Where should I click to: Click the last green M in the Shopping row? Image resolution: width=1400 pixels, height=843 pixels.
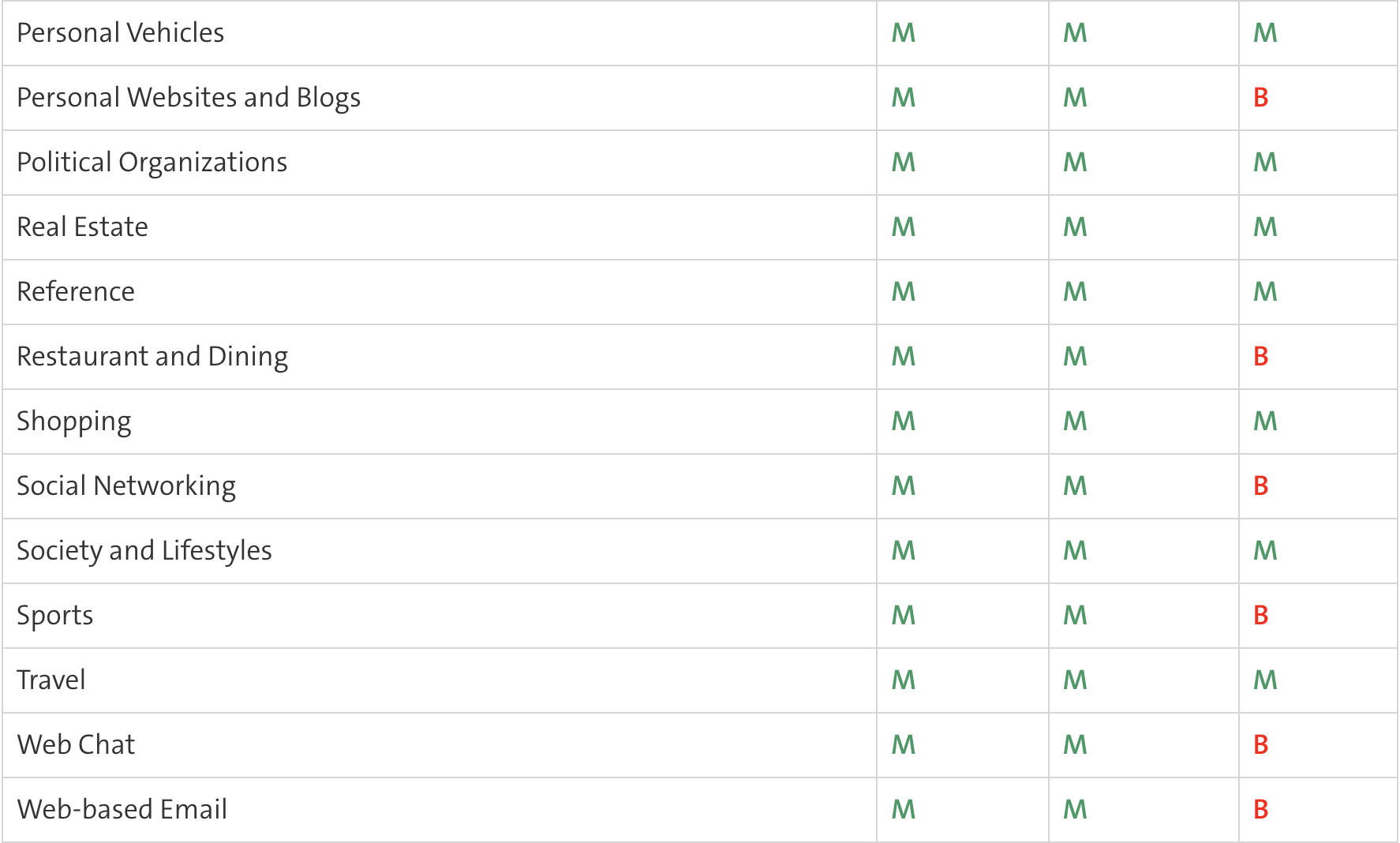(x=1266, y=421)
